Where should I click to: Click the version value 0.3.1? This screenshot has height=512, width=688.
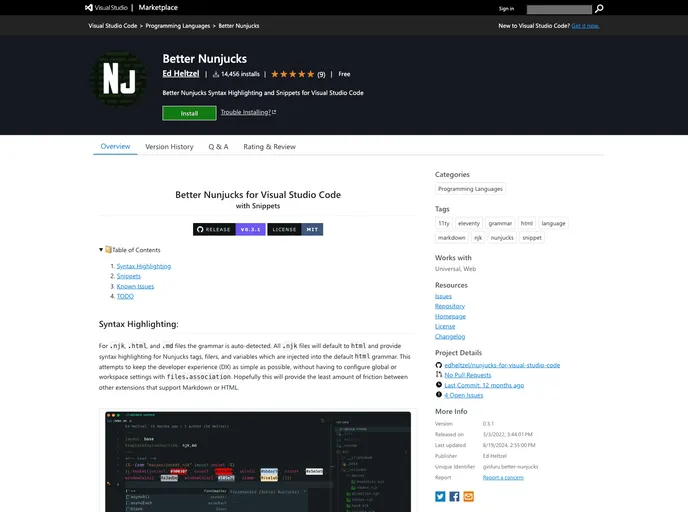pyautogui.click(x=488, y=424)
